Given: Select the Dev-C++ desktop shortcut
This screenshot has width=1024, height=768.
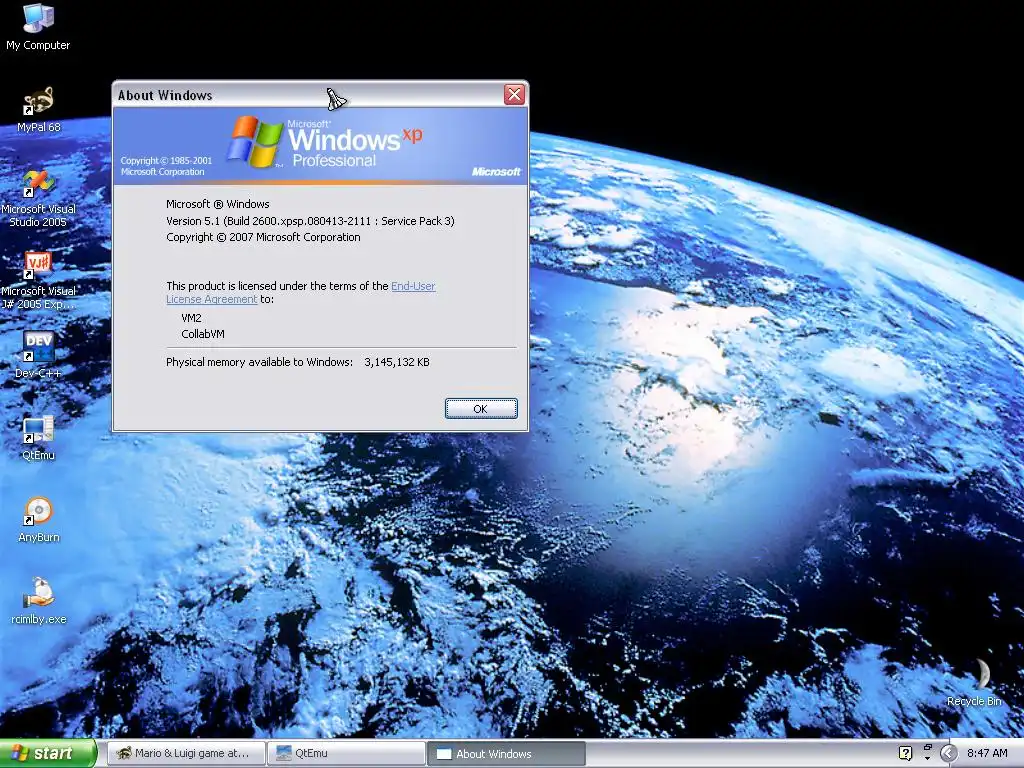Looking at the screenshot, I should (38, 355).
